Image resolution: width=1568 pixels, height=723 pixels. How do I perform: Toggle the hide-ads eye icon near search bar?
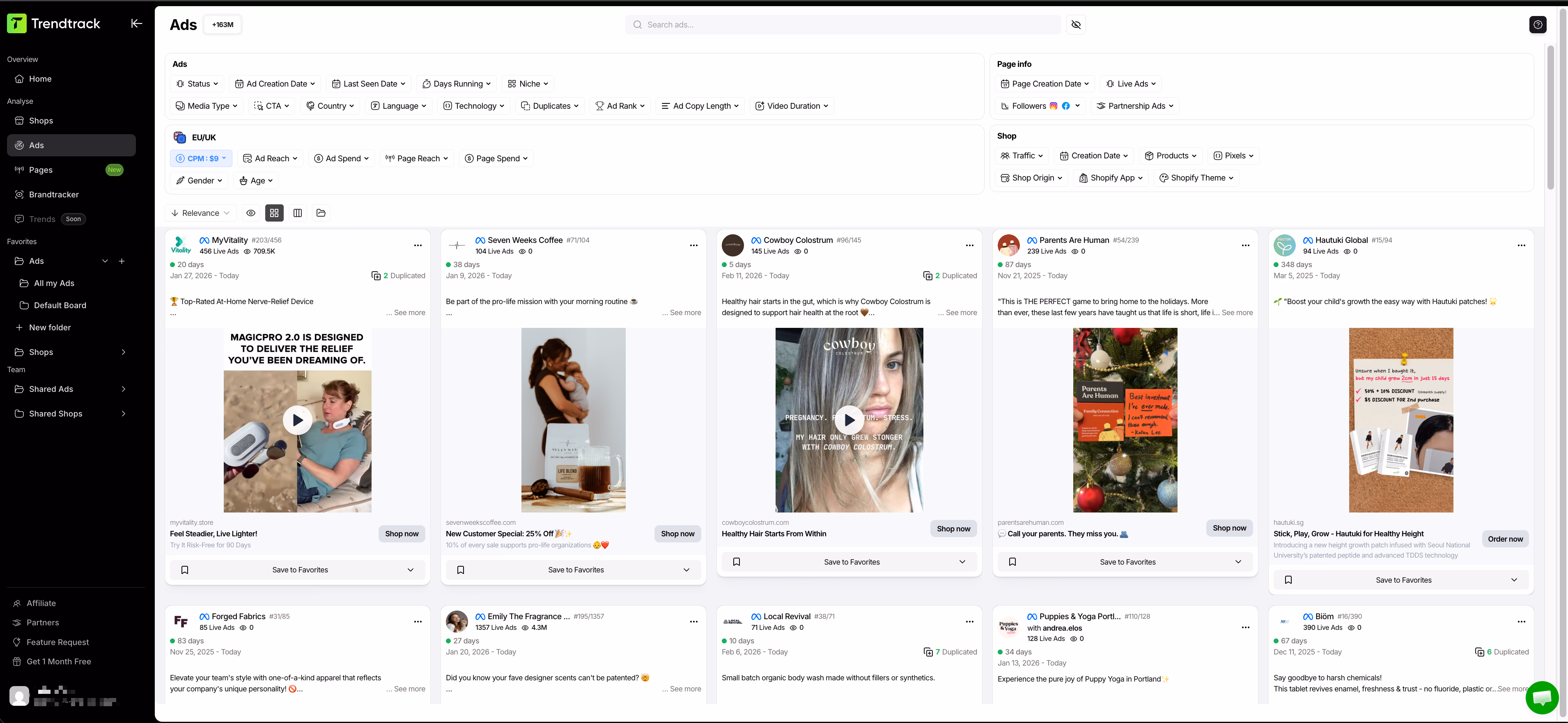[1076, 24]
